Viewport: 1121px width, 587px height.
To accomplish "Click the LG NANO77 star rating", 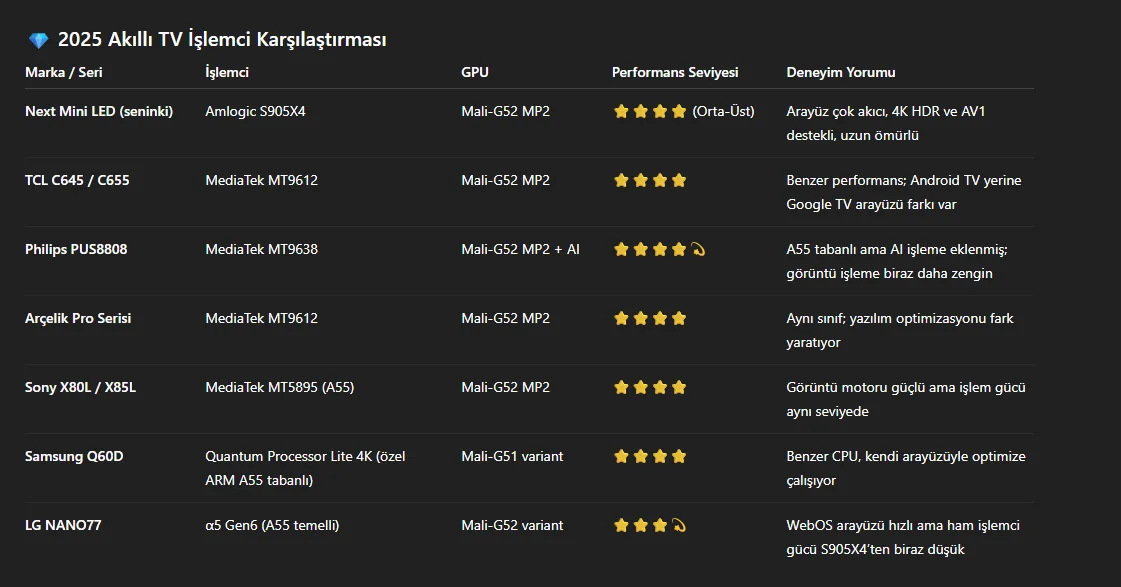I will (650, 525).
